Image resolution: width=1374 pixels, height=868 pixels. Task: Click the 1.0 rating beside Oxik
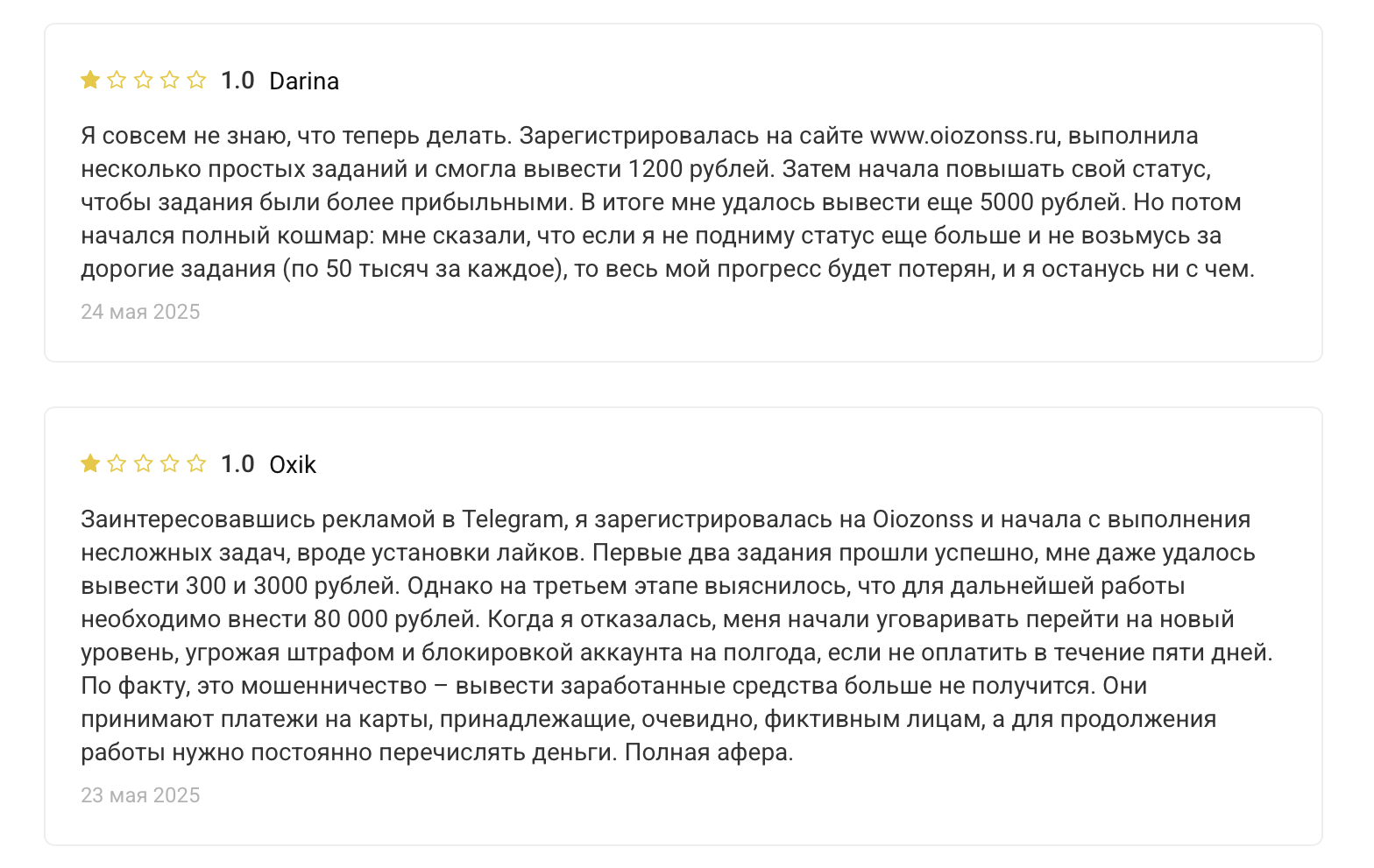[237, 464]
